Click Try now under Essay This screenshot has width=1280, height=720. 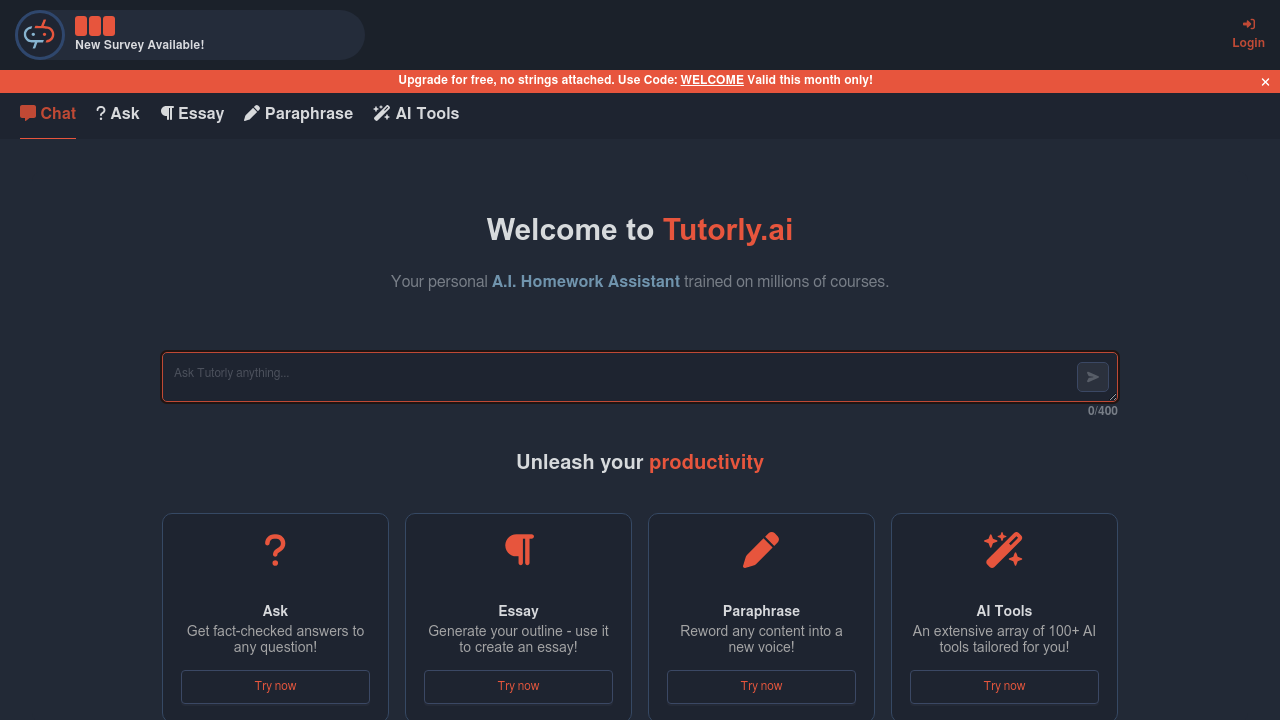click(518, 687)
